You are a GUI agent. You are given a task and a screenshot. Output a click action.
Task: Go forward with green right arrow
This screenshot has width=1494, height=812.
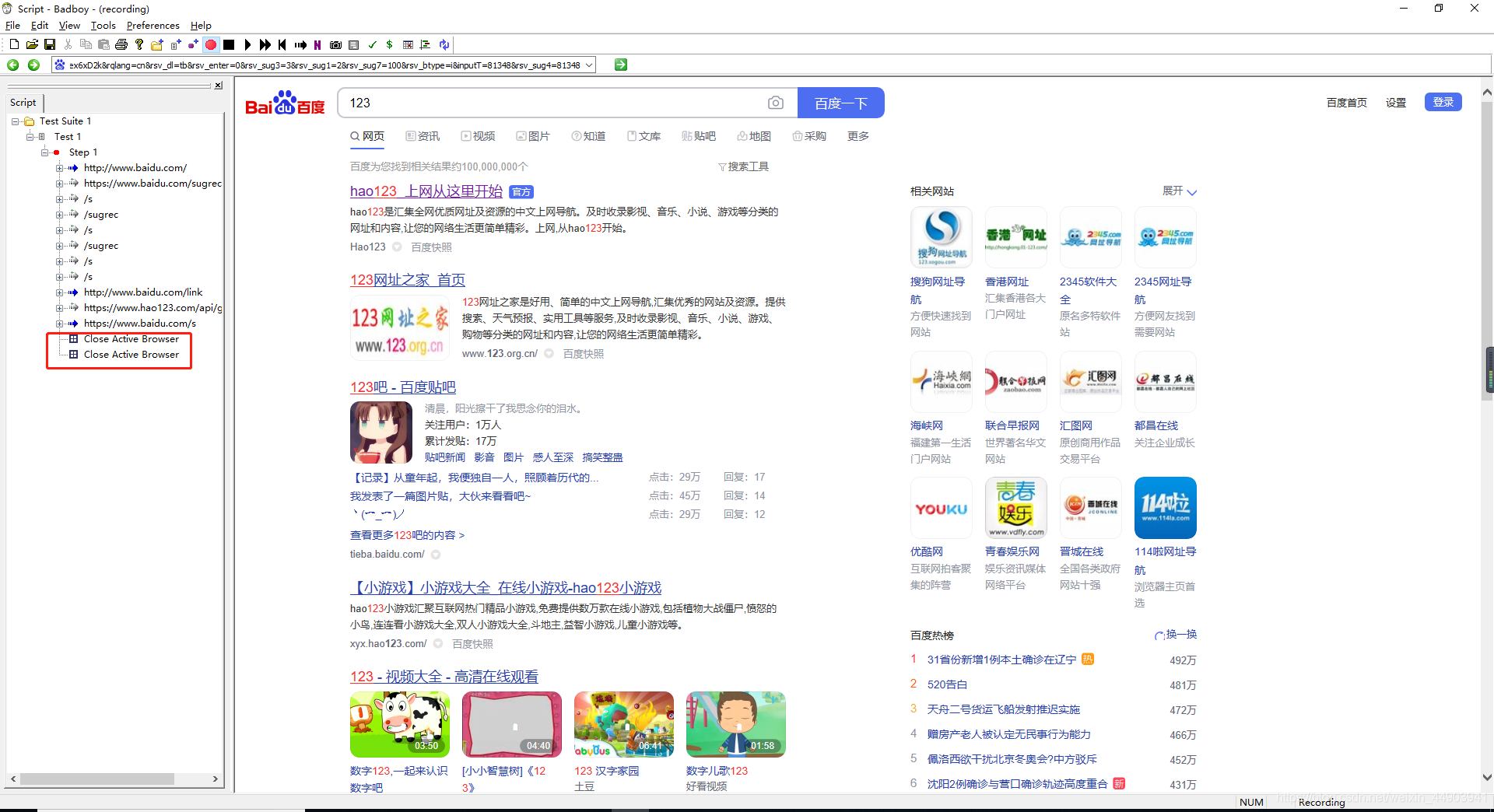click(33, 65)
